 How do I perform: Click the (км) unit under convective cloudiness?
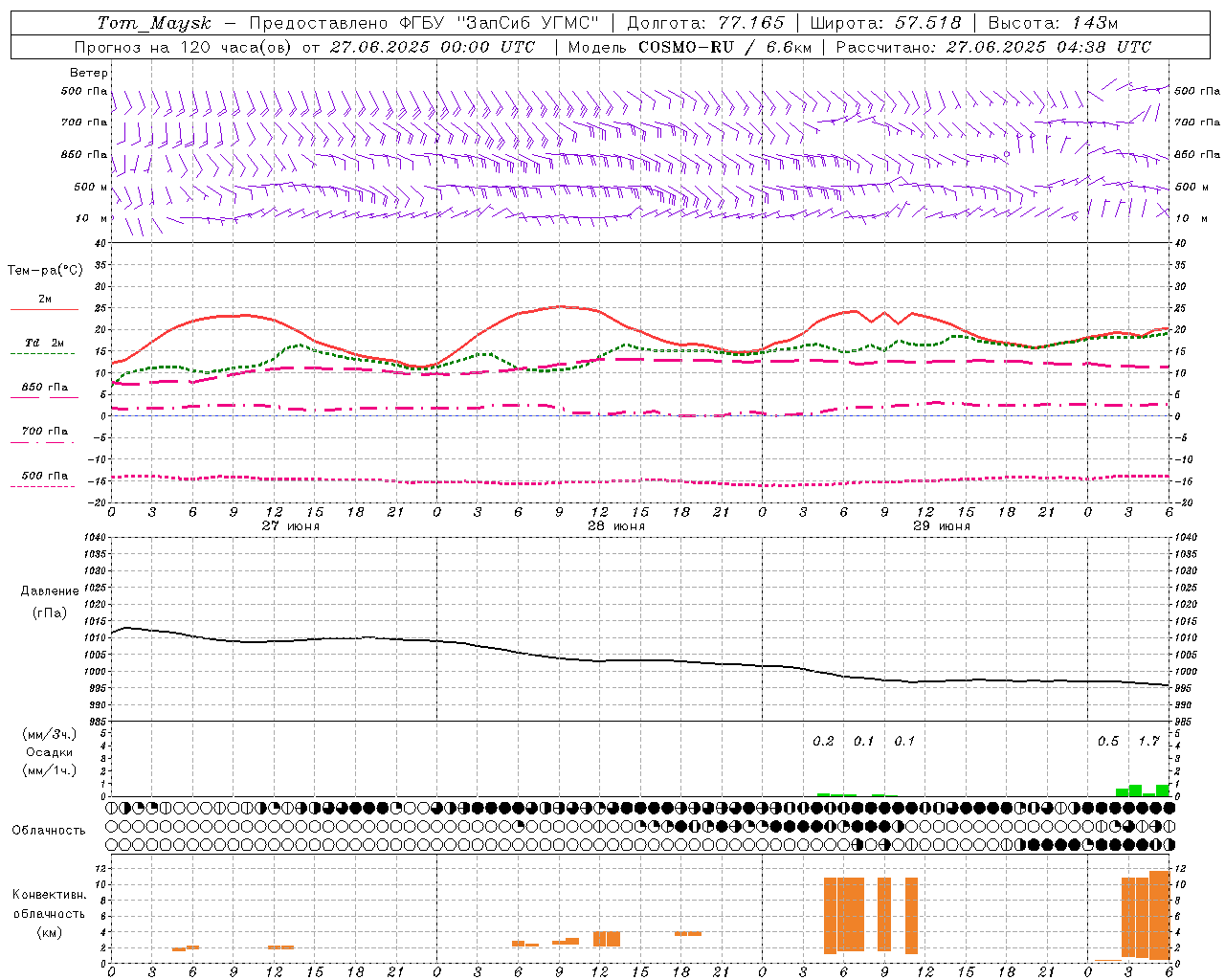50,932
